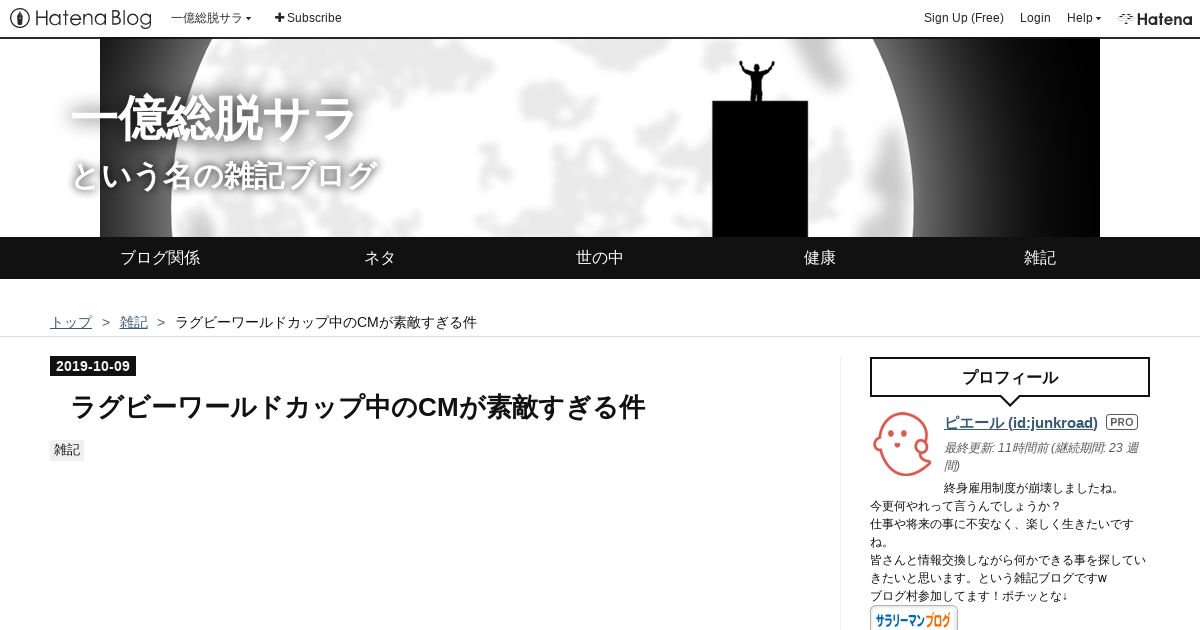Click the プロフィール header

[1010, 377]
